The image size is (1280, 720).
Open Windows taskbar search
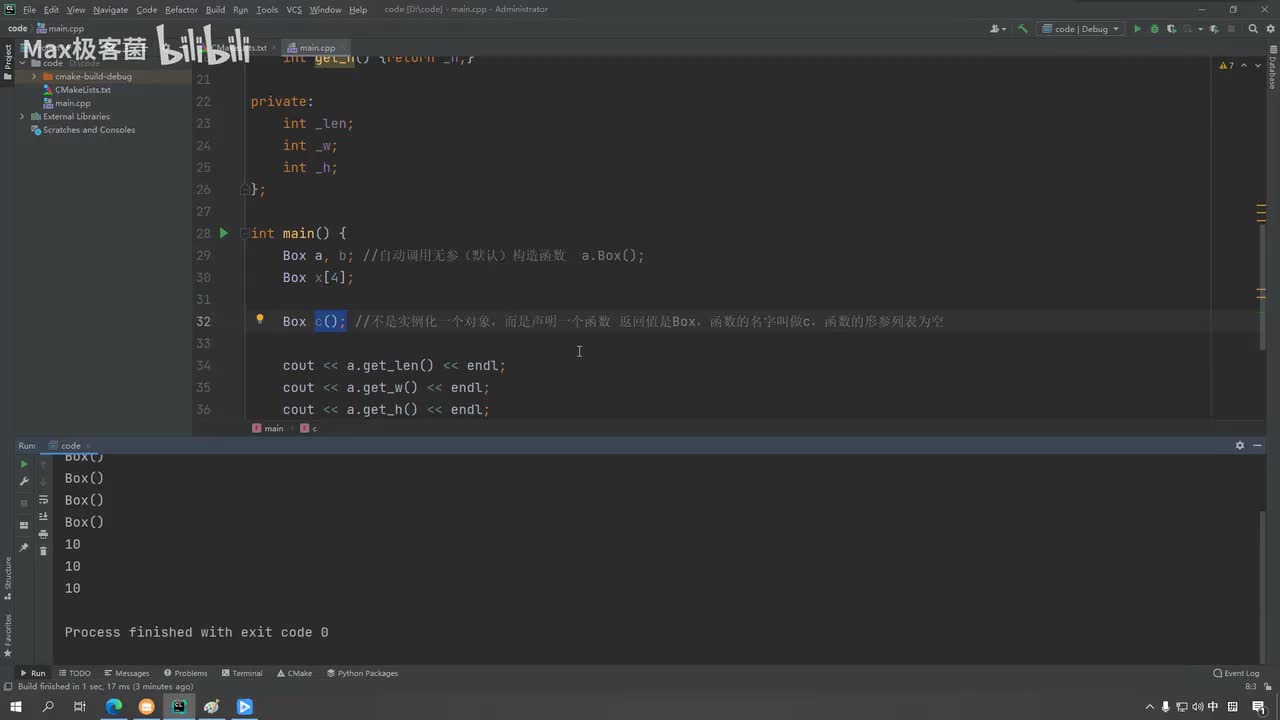point(48,707)
